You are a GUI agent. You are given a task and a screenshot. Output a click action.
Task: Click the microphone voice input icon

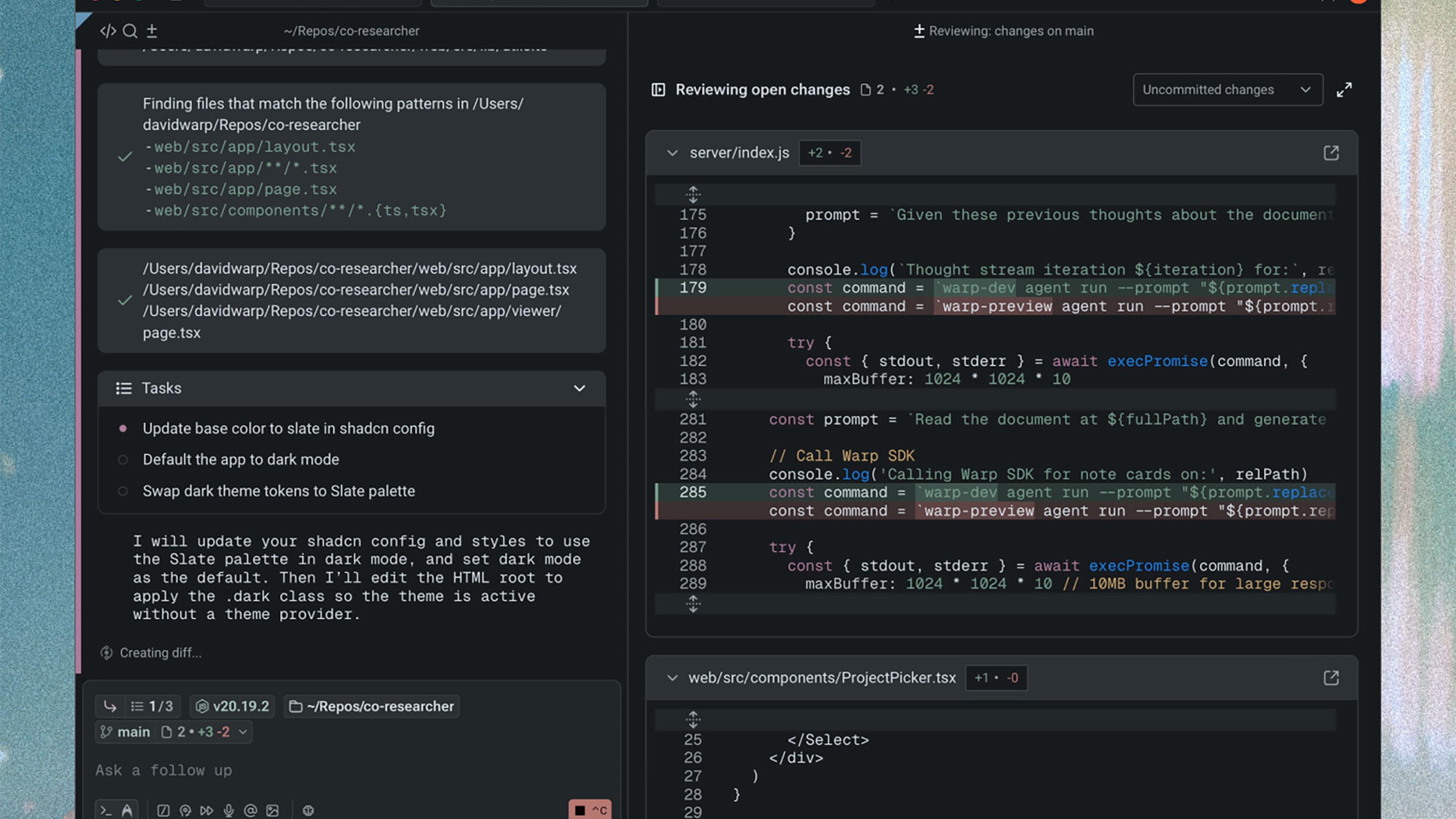pyautogui.click(x=228, y=811)
